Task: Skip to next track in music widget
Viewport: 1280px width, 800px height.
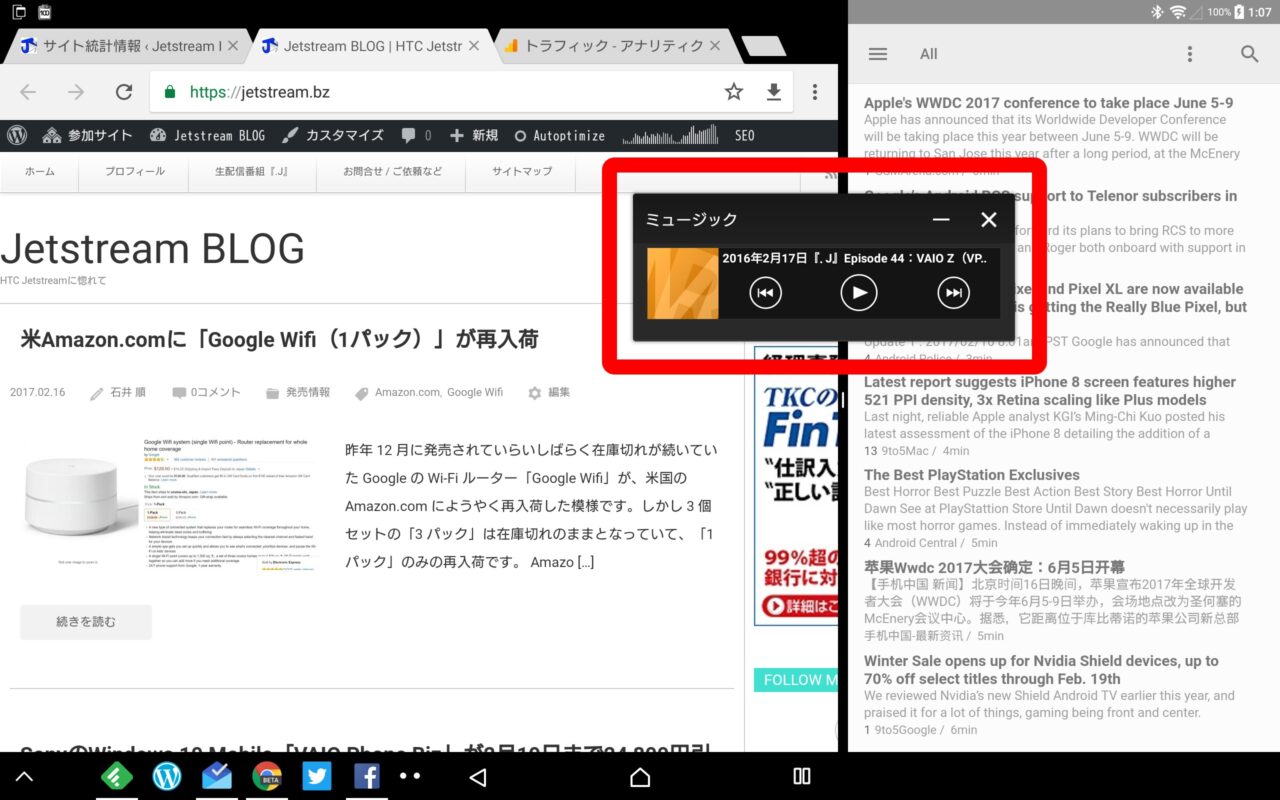Action: (953, 293)
